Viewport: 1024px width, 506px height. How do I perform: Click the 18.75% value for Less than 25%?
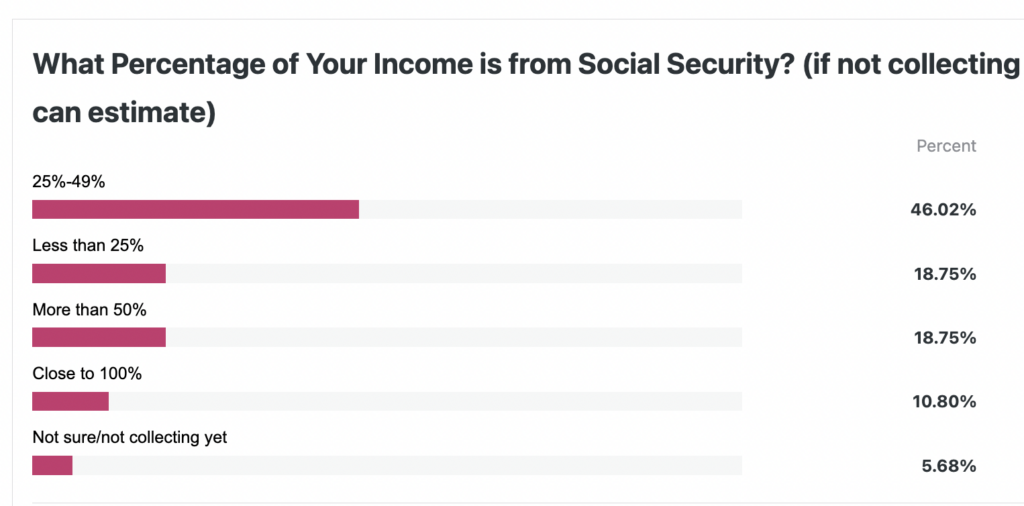[944, 274]
